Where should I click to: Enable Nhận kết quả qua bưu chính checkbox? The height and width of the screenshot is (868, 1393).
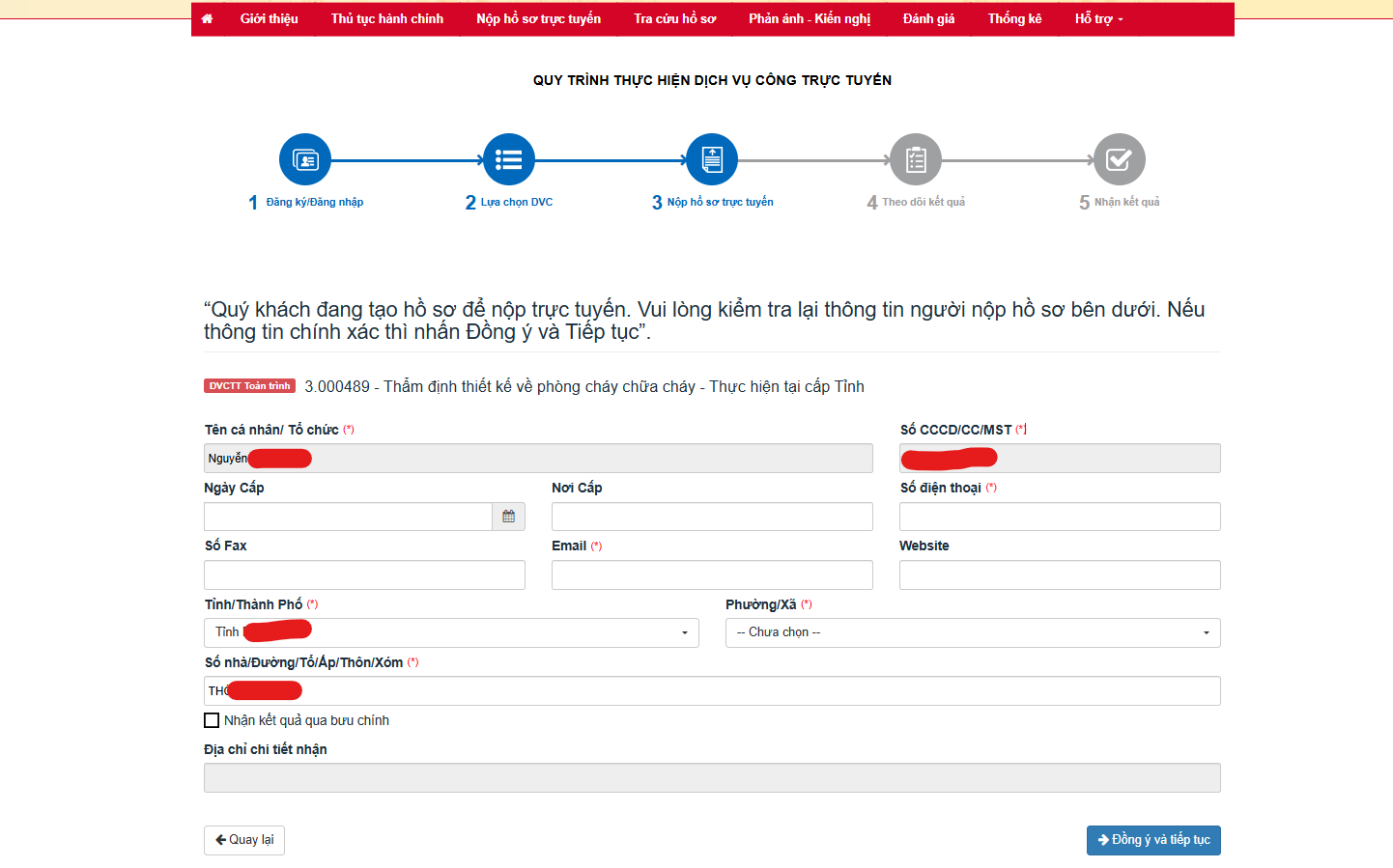coord(212,720)
